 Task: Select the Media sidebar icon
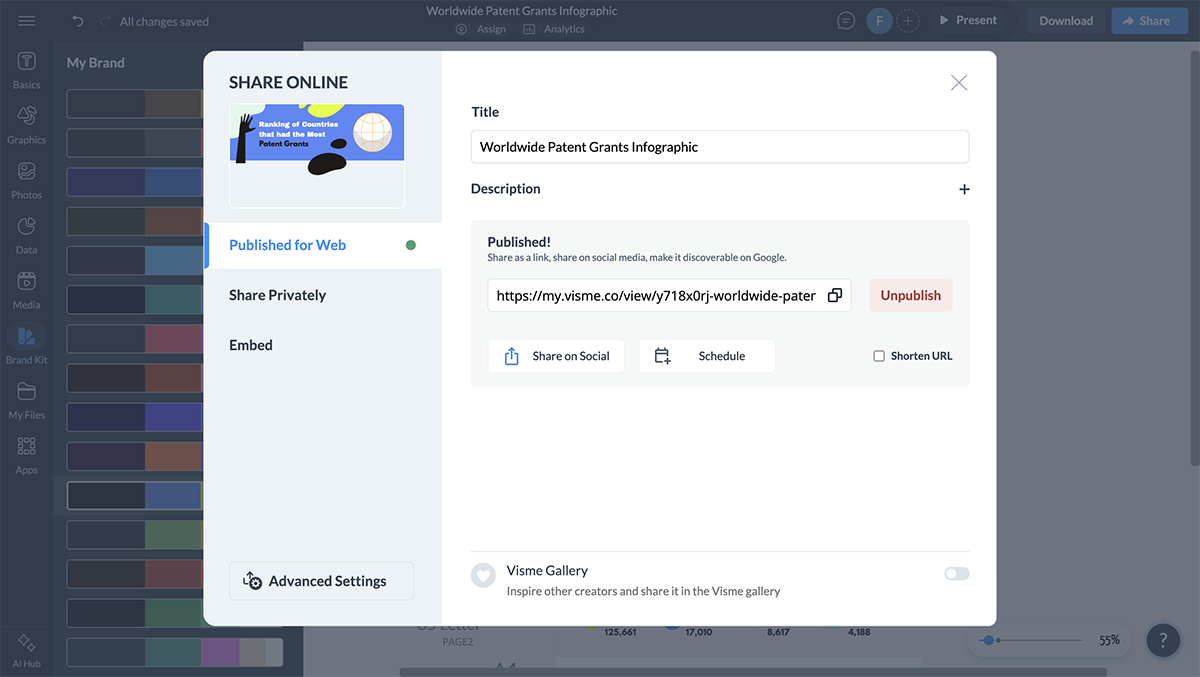click(x=26, y=286)
